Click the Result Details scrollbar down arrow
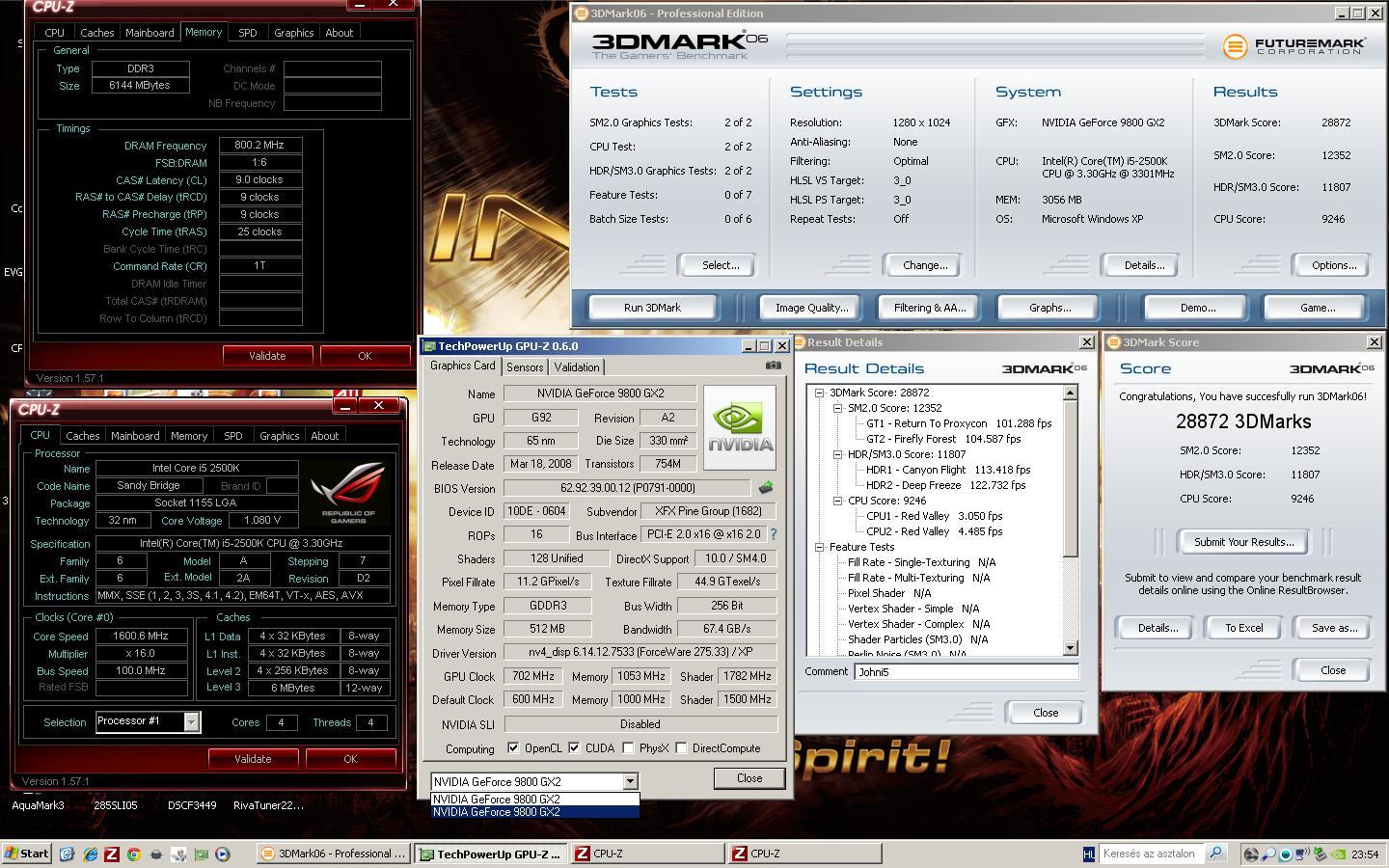Screen dimensions: 1389x868 click(x=1070, y=648)
